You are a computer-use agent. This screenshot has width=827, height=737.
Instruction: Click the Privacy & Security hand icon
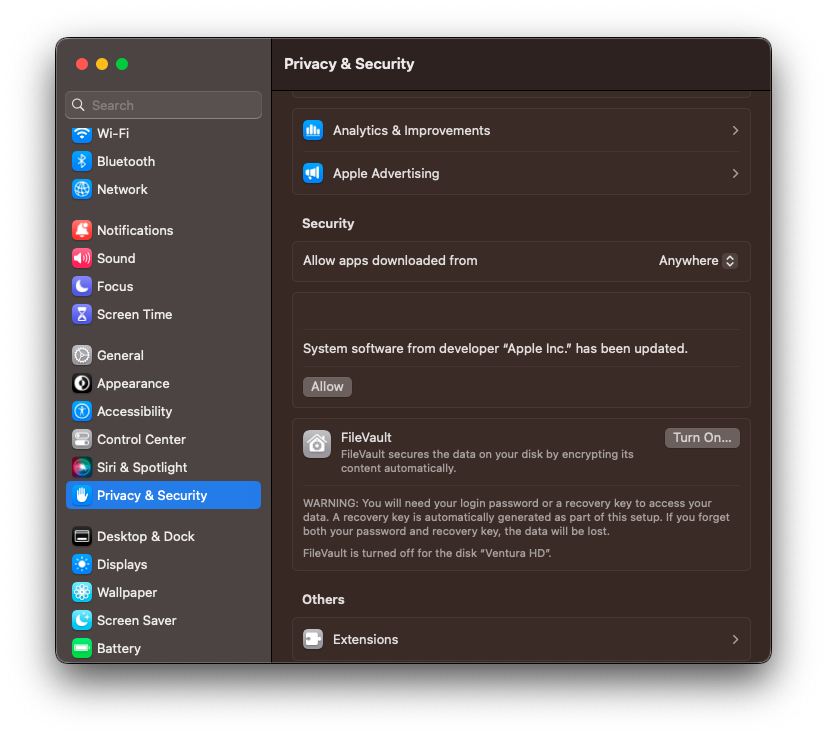82,495
